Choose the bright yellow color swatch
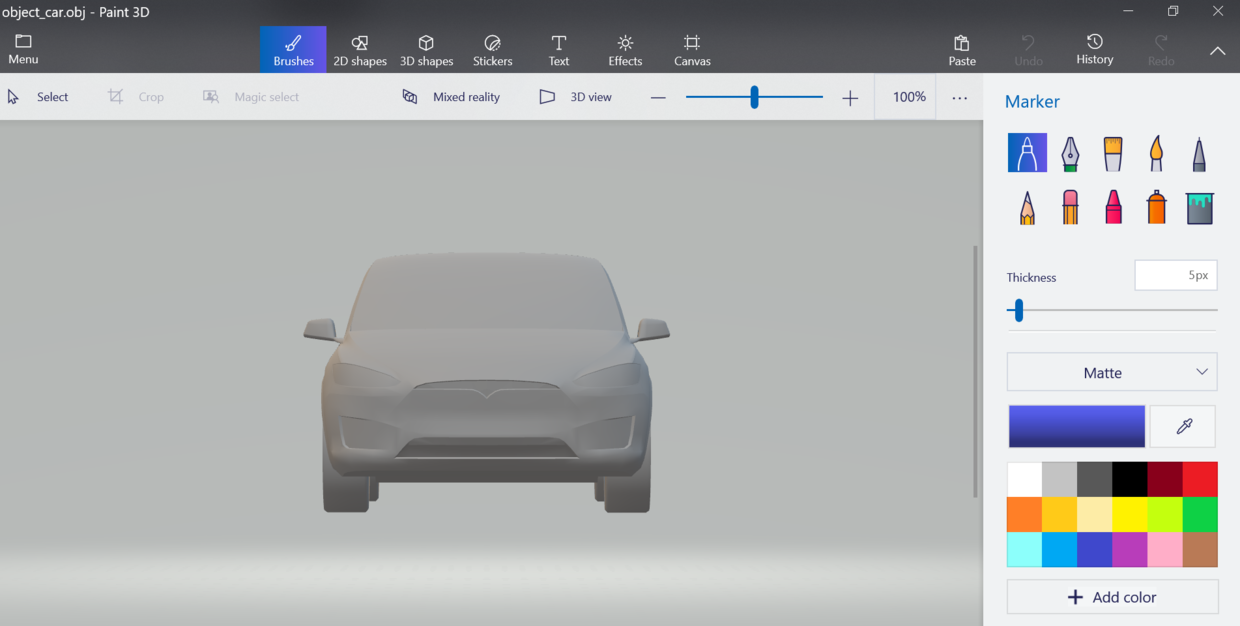1240x626 pixels. tap(1130, 514)
